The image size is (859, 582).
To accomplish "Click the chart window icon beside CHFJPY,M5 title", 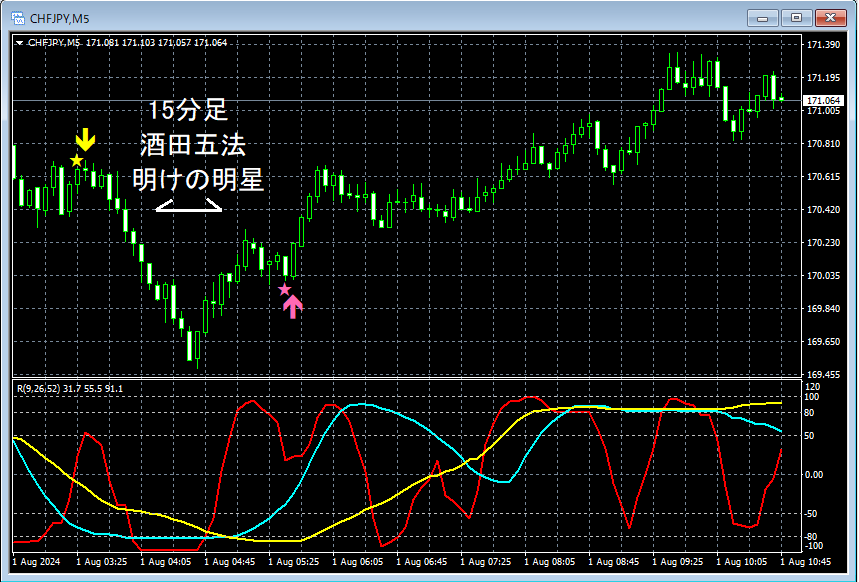I will [18, 19].
